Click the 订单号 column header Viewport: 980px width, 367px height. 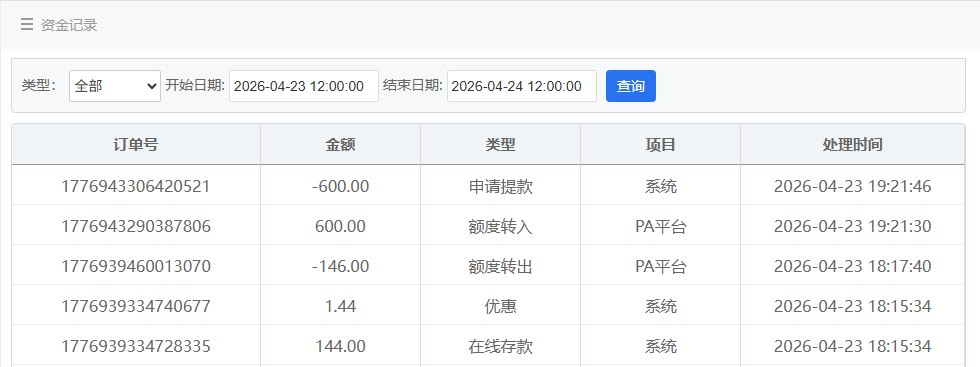[x=136, y=144]
